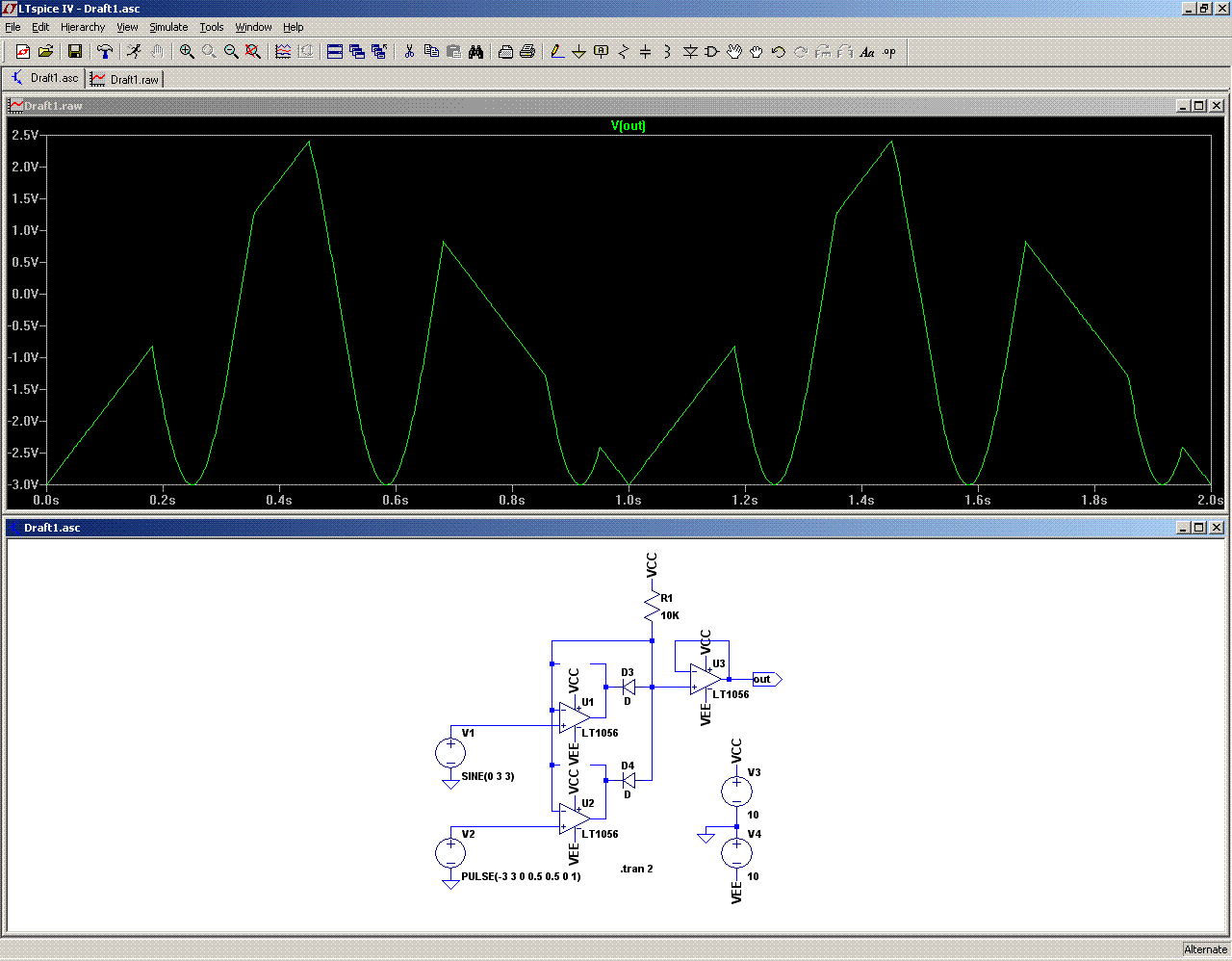1232x961 pixels.
Task: Switch to the Draft1.raw tab
Action: (x=125, y=79)
